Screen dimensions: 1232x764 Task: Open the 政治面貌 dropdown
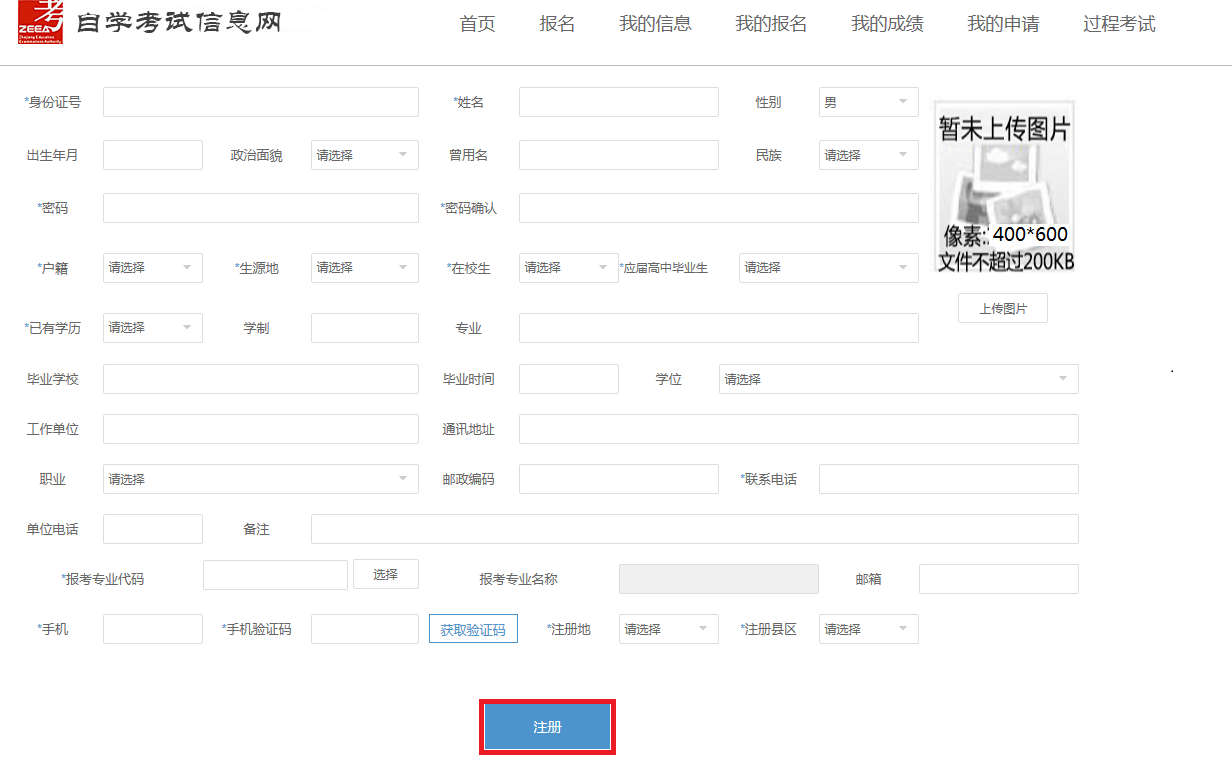tap(364, 155)
